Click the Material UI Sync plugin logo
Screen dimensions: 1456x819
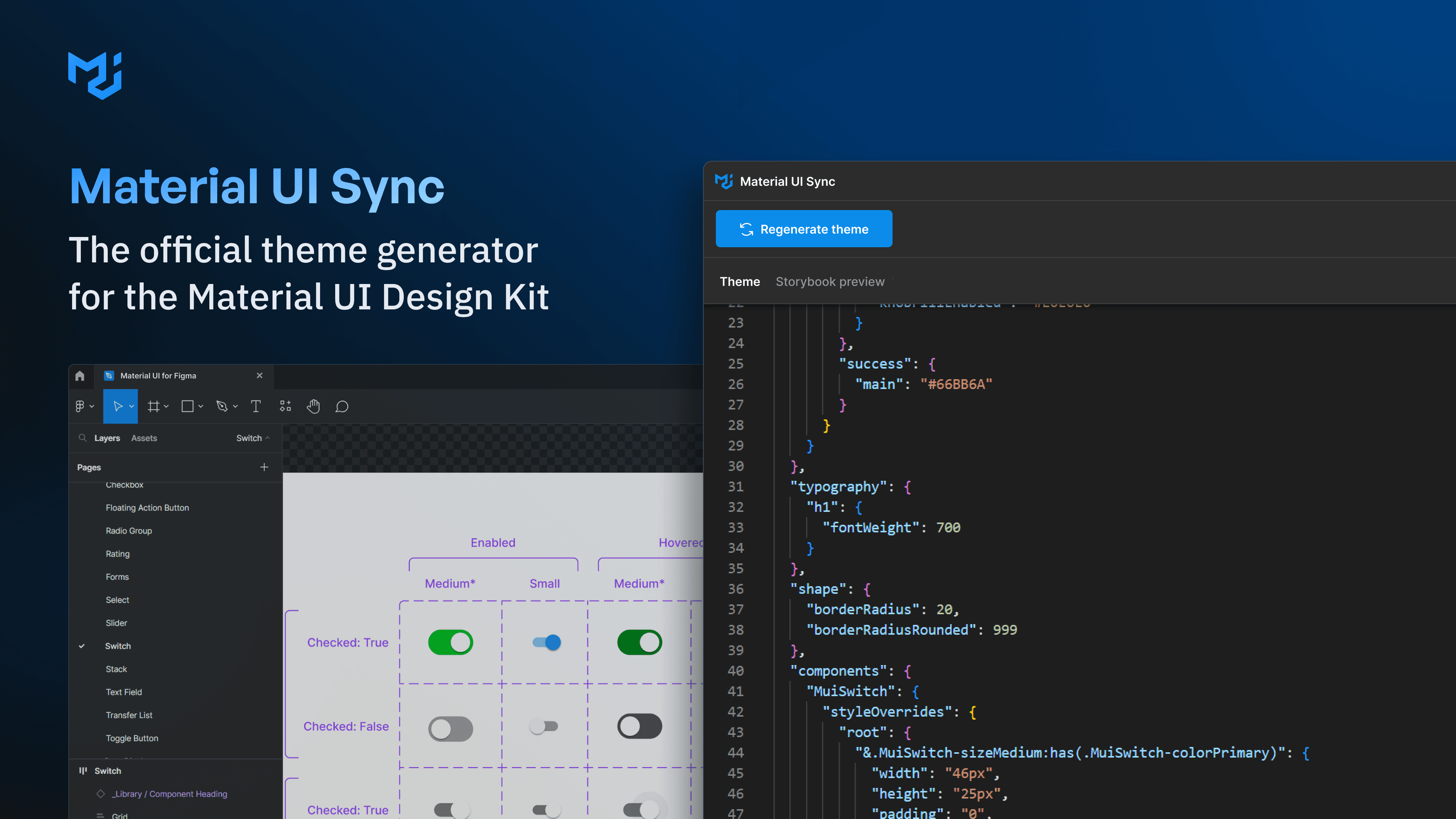[x=724, y=182]
